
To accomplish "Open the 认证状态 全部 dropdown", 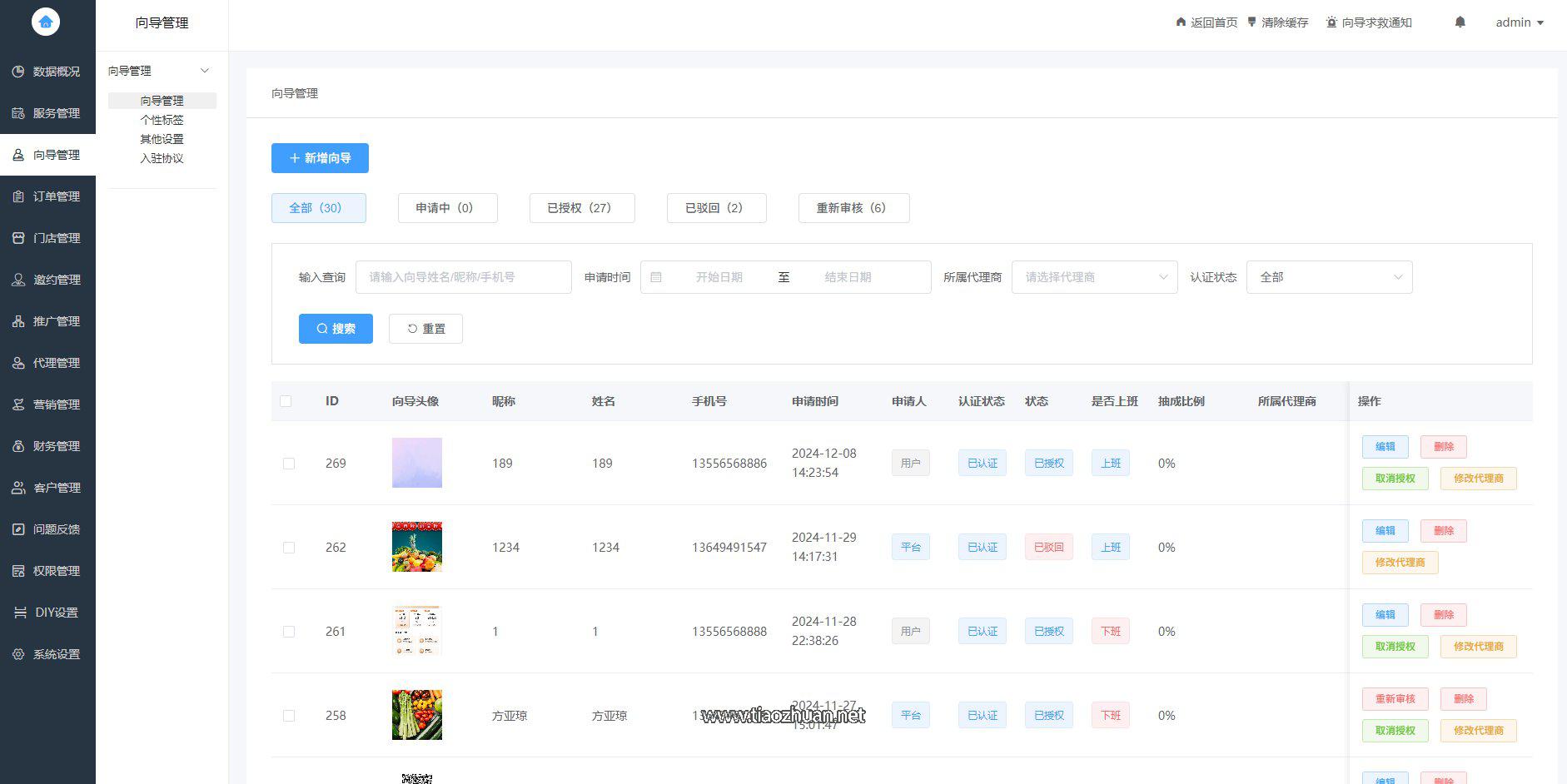I will [1329, 277].
